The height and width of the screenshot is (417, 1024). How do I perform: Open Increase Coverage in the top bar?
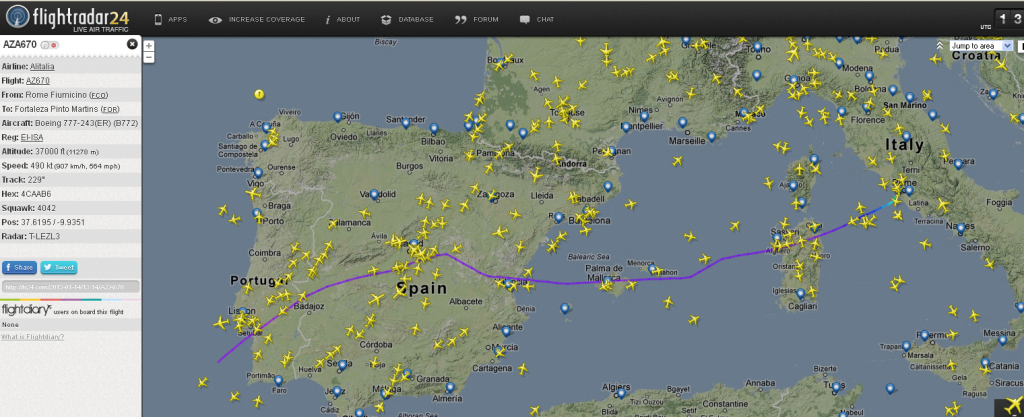pyautogui.click(x=257, y=20)
